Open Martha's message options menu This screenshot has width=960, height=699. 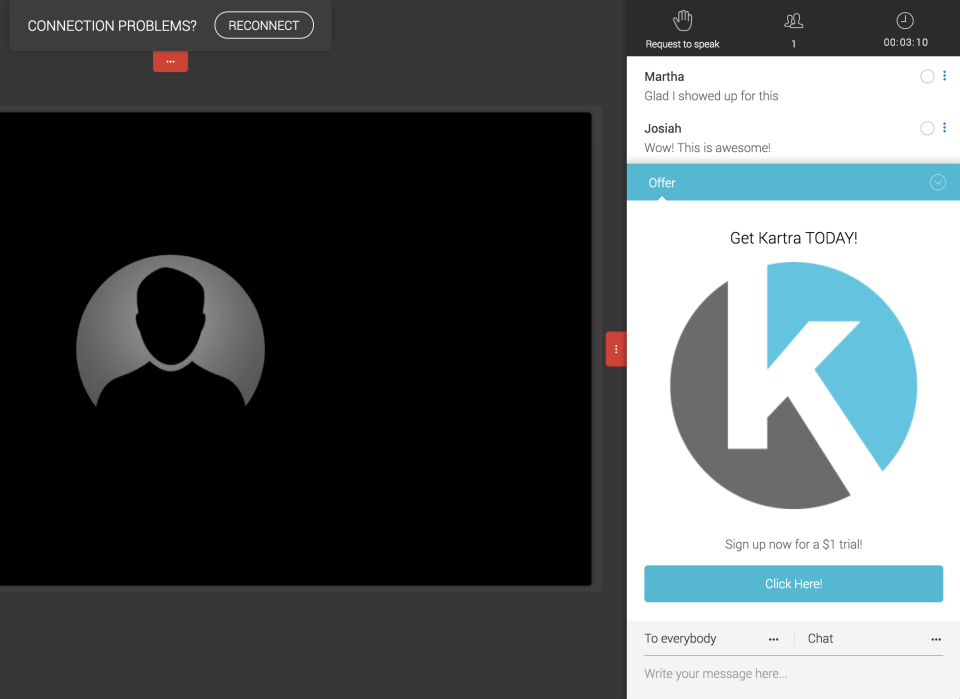[x=944, y=76]
